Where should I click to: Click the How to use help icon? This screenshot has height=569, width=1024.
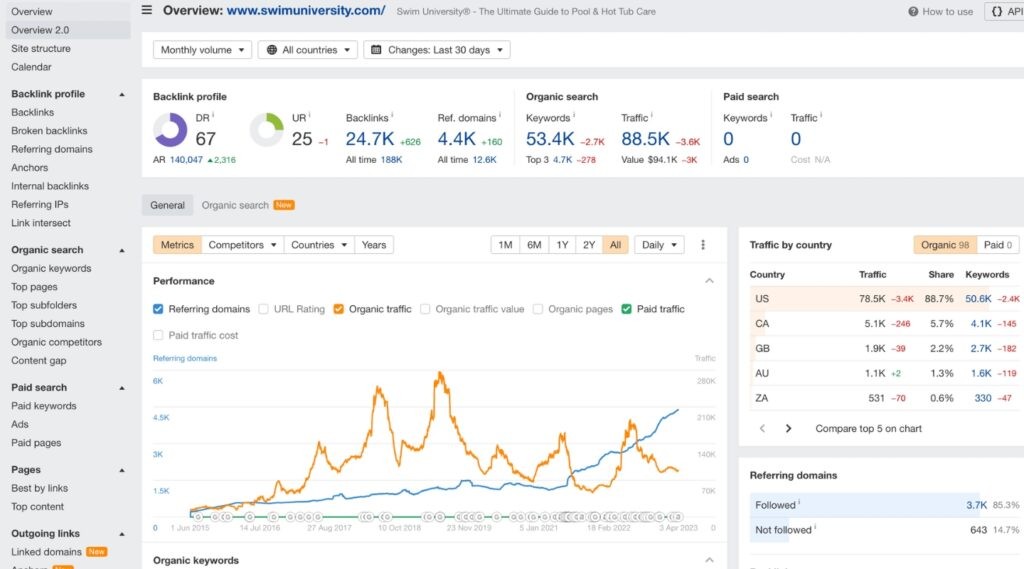pos(913,12)
